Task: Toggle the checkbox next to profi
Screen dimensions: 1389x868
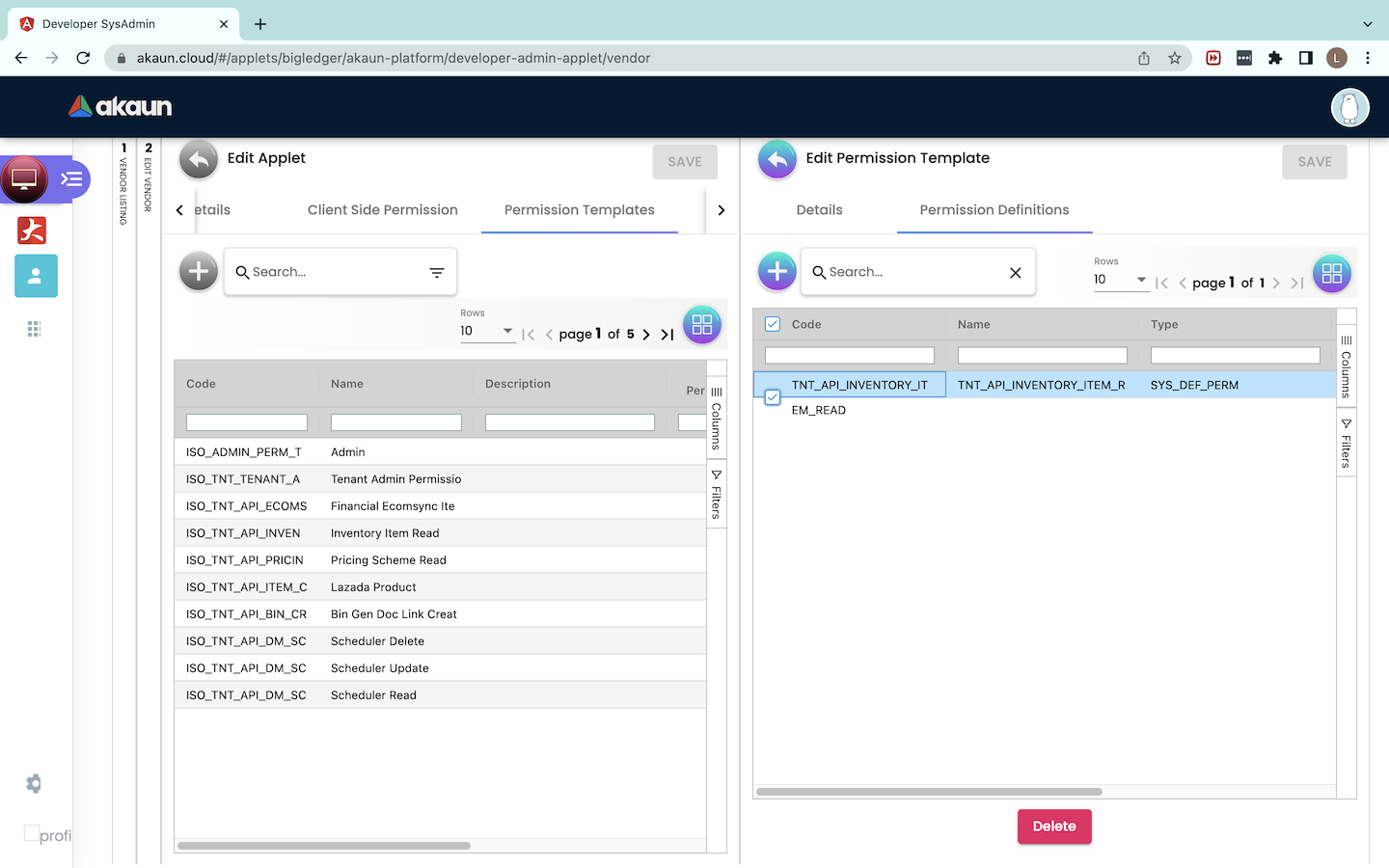Action: tap(32, 833)
